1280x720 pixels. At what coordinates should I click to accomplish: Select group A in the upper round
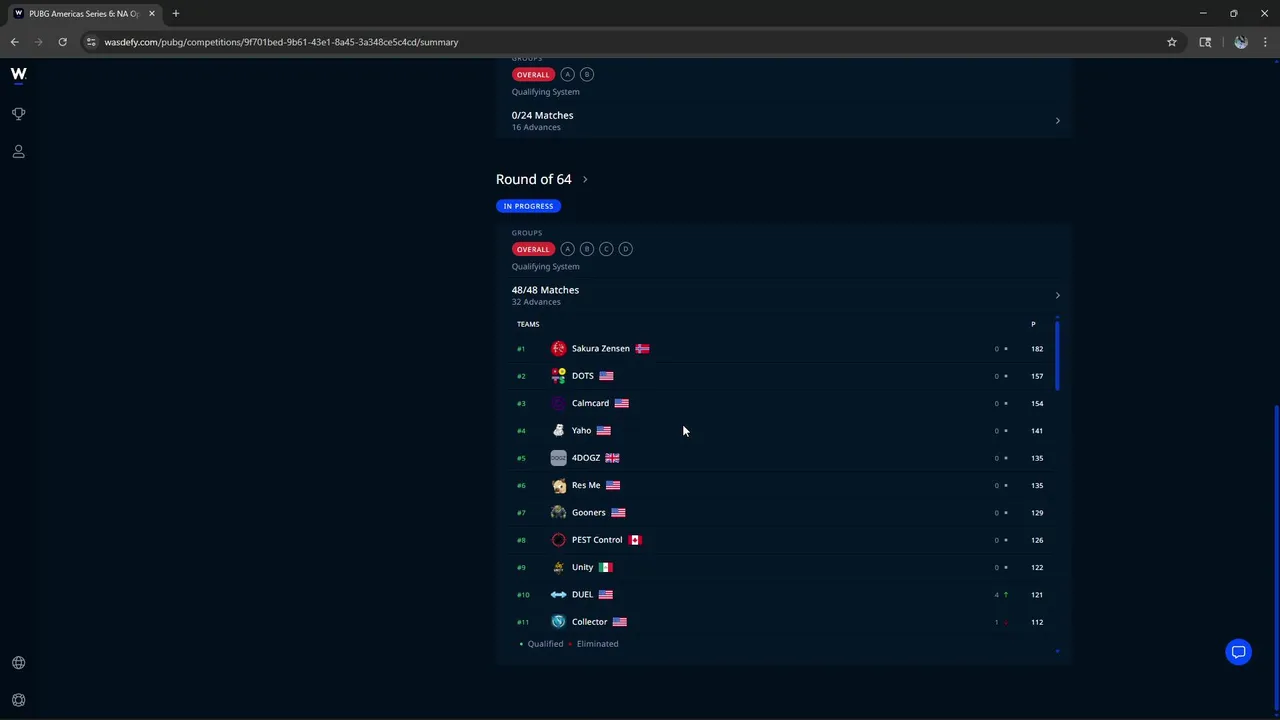coord(567,74)
